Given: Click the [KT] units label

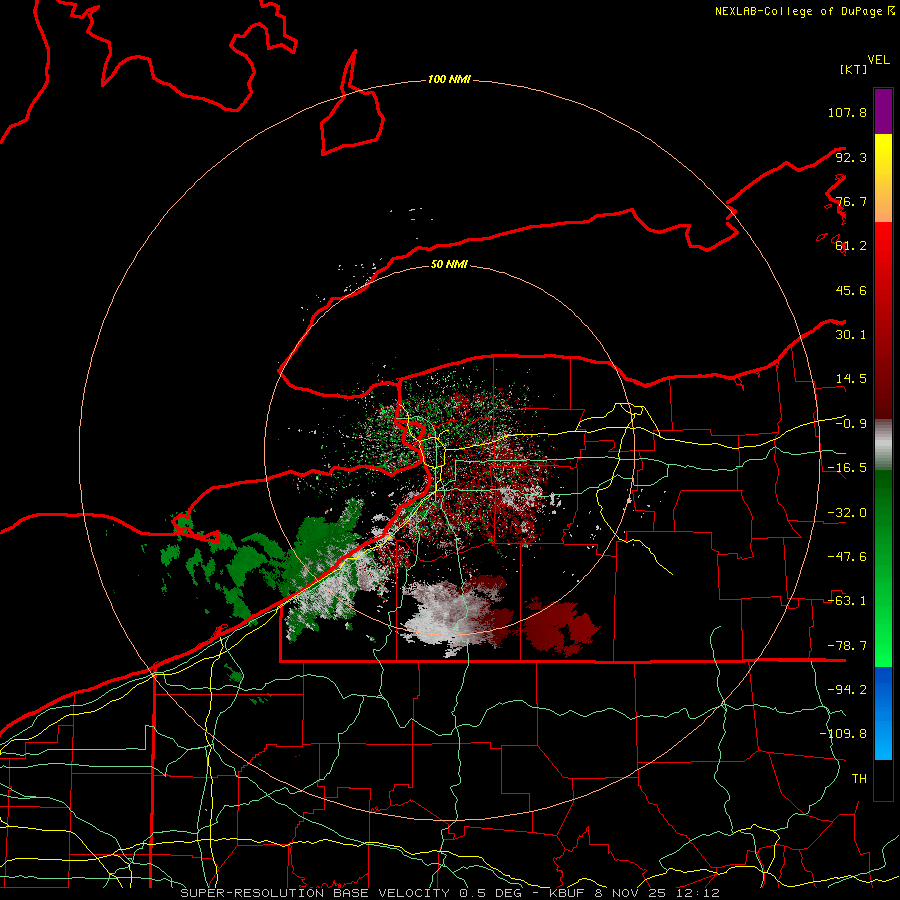Looking at the screenshot, I should pyautogui.click(x=854, y=69).
